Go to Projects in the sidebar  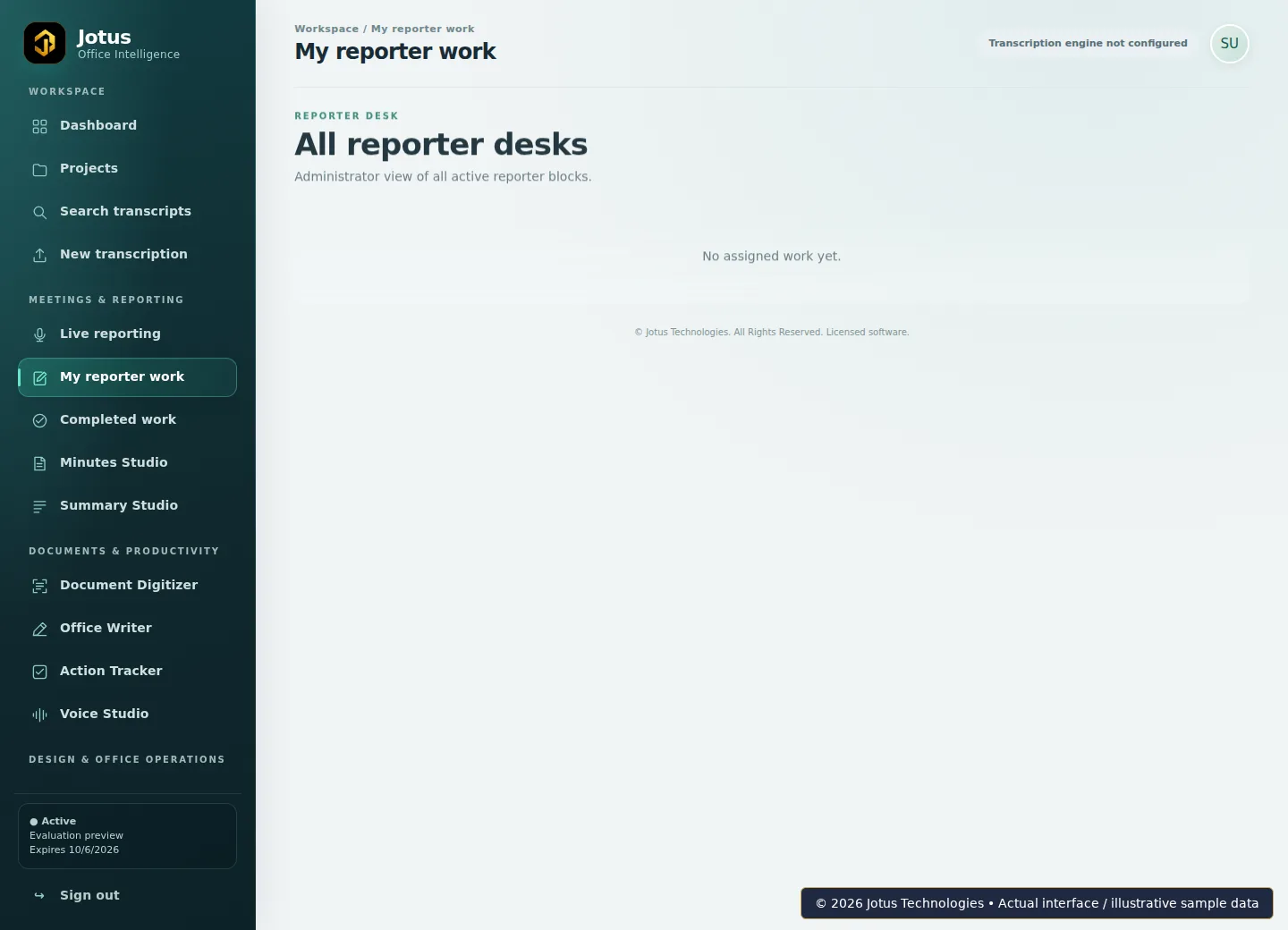(127, 169)
